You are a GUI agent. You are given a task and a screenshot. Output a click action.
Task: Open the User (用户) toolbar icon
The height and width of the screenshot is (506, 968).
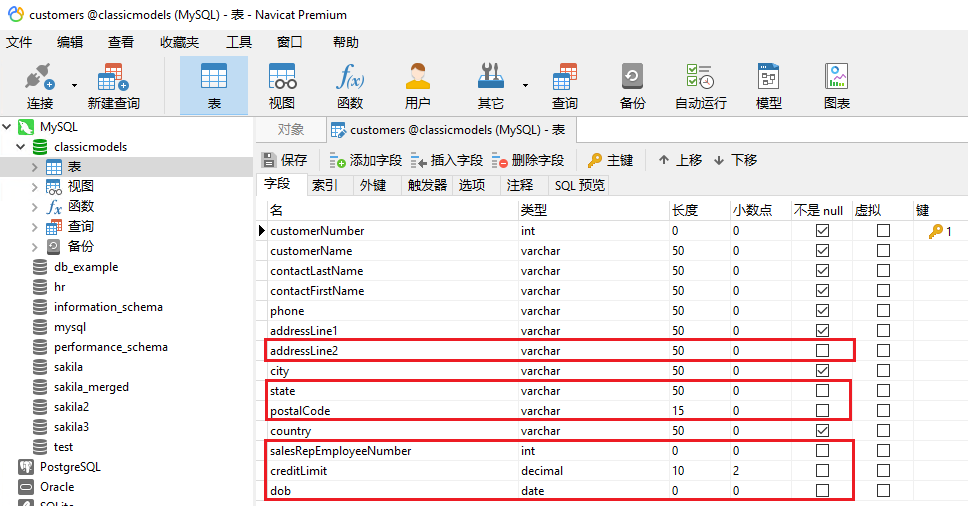(x=418, y=86)
